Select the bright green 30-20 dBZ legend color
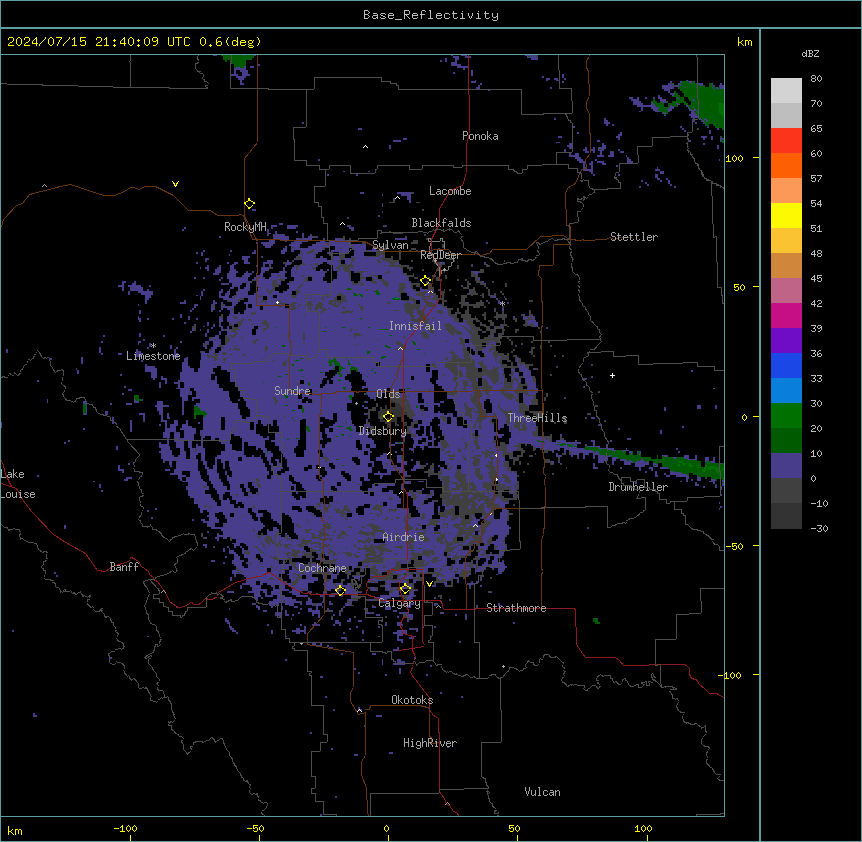 click(x=786, y=416)
